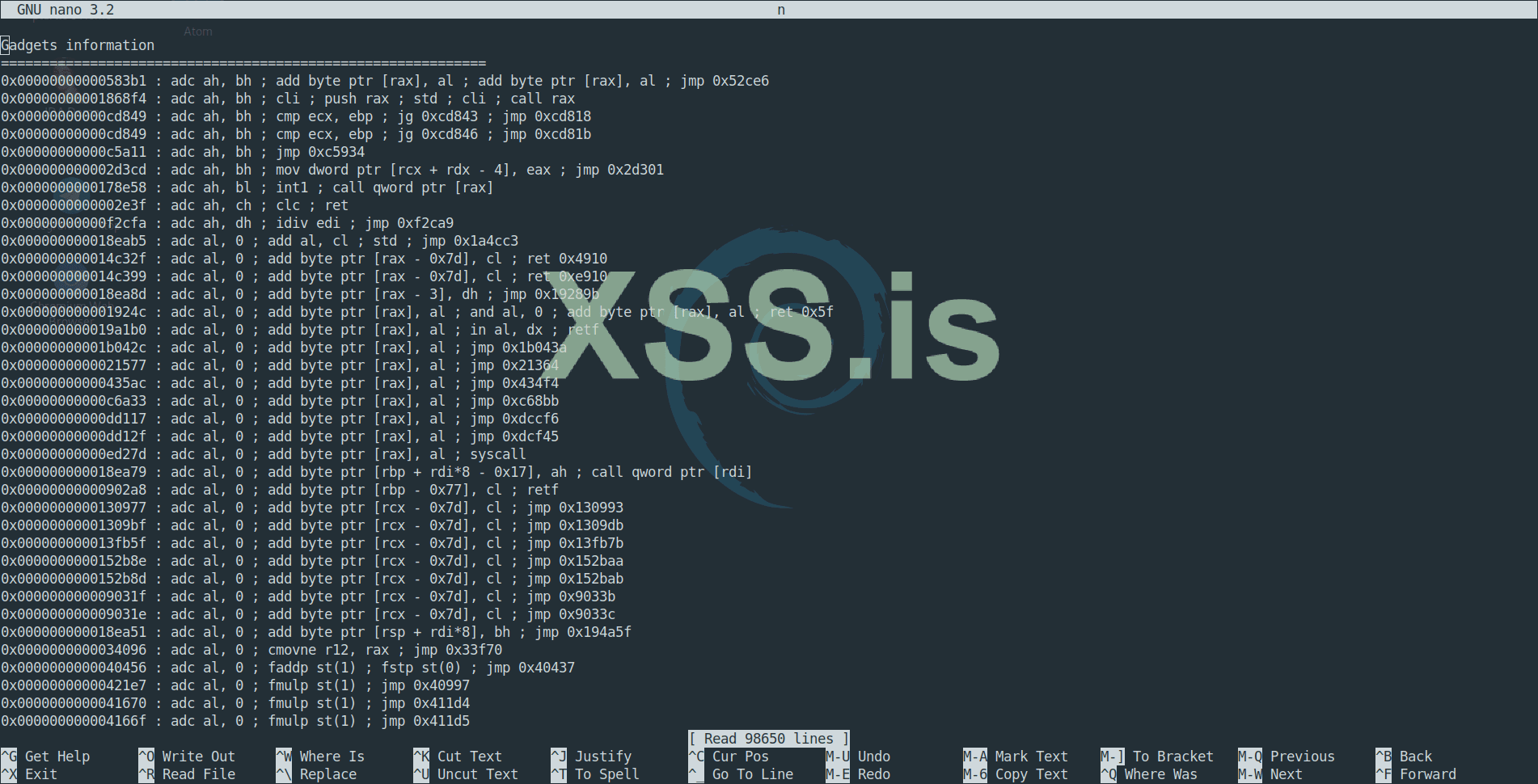
Task: Click "jmp 0x130993" in the gadget listing
Action: [575, 508]
